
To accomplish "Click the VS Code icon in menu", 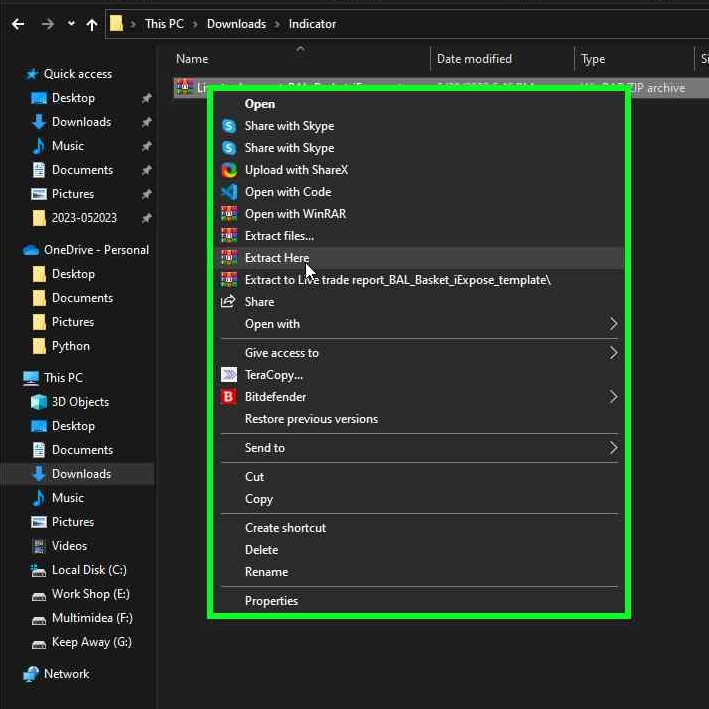I will [229, 192].
